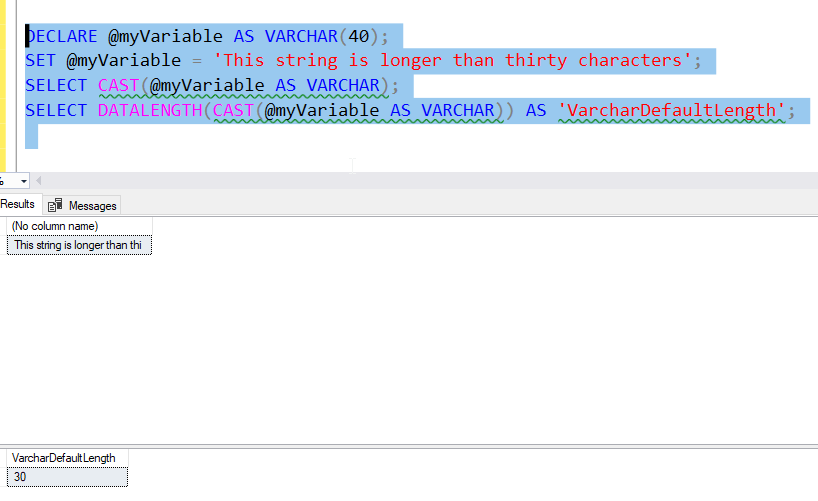Click @myVariable in the DECLARE line
Image resolution: width=818 pixels, height=501 pixels.
pyautogui.click(x=165, y=37)
